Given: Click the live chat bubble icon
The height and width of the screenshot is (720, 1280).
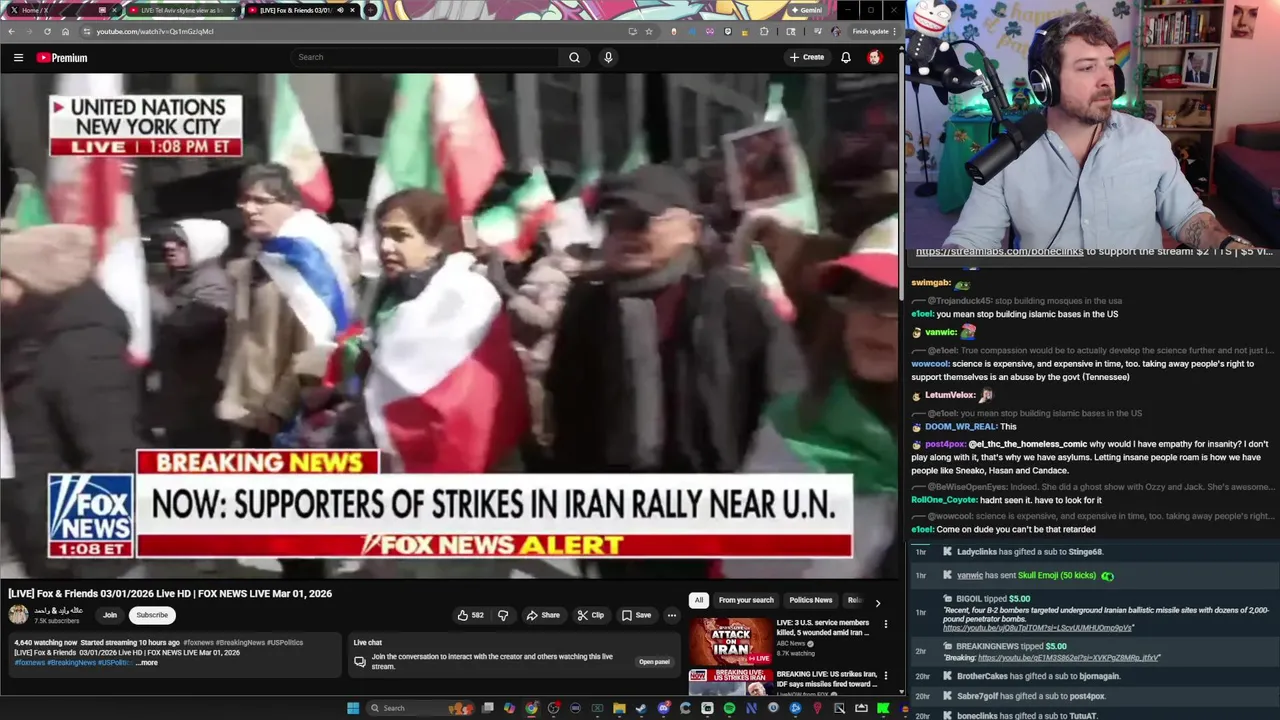Looking at the screenshot, I should click(x=360, y=661).
